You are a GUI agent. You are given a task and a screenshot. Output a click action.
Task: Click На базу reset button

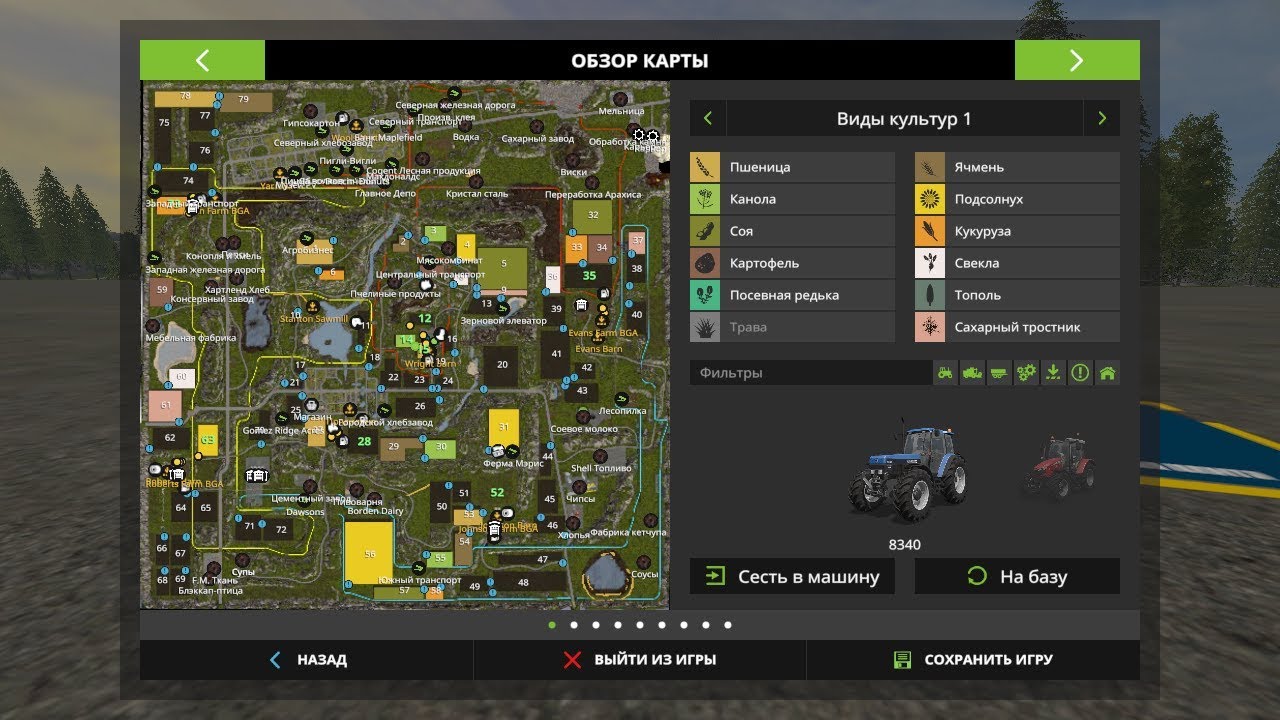[1017, 577]
